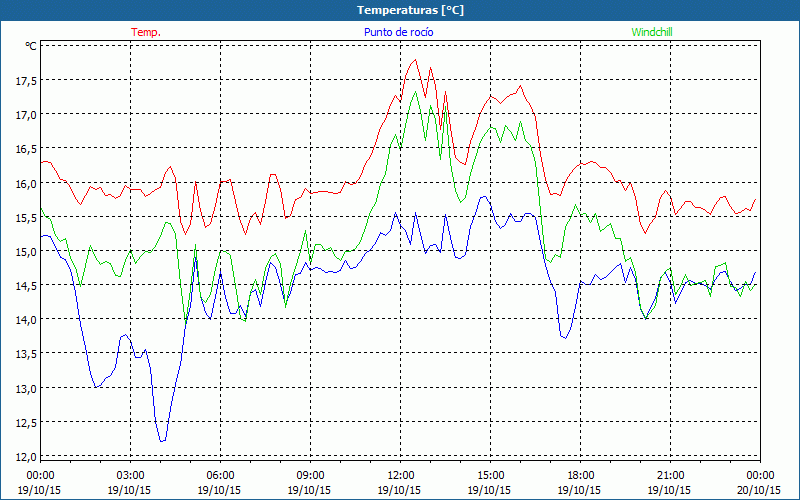The width and height of the screenshot is (800, 500).
Task: Select the green Windchill legend label
Action: pos(652,32)
